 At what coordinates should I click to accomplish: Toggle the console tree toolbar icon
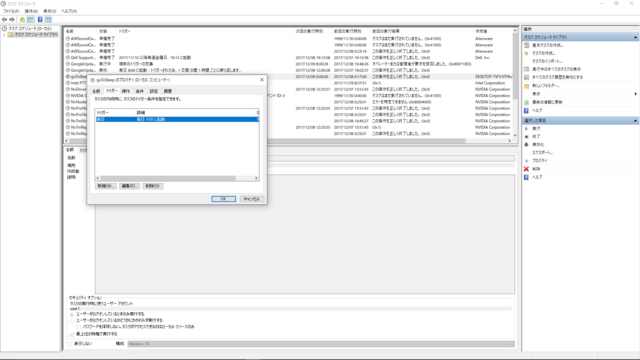[x=31, y=20]
